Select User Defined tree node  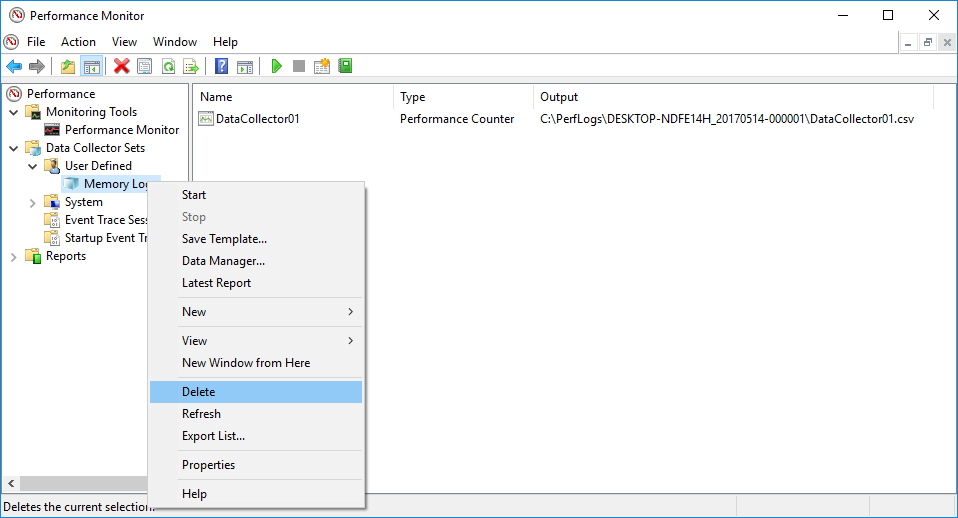[98, 166]
